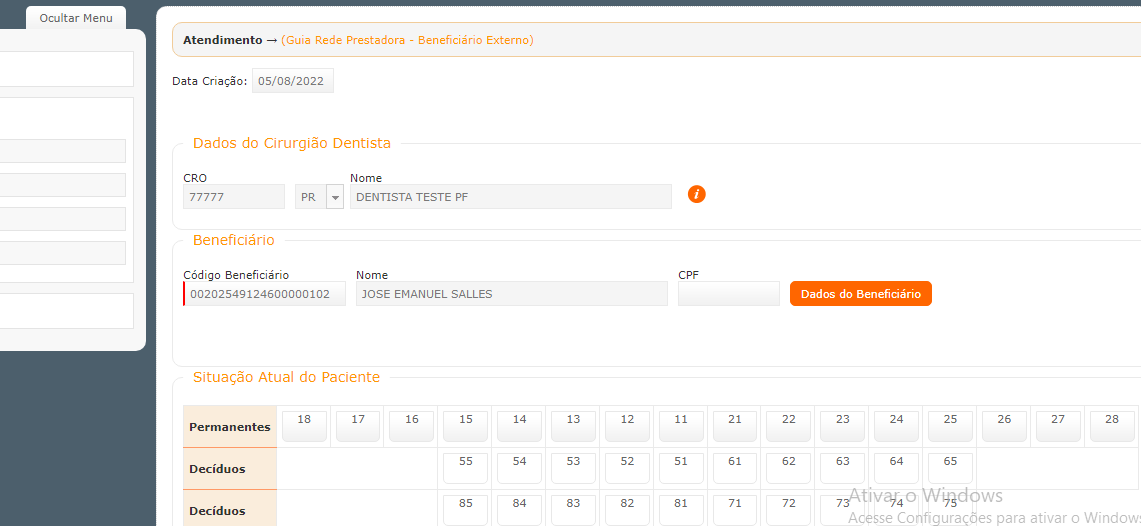The height and width of the screenshot is (526, 1141).
Task: Select permanent tooth 14
Action: [519, 426]
